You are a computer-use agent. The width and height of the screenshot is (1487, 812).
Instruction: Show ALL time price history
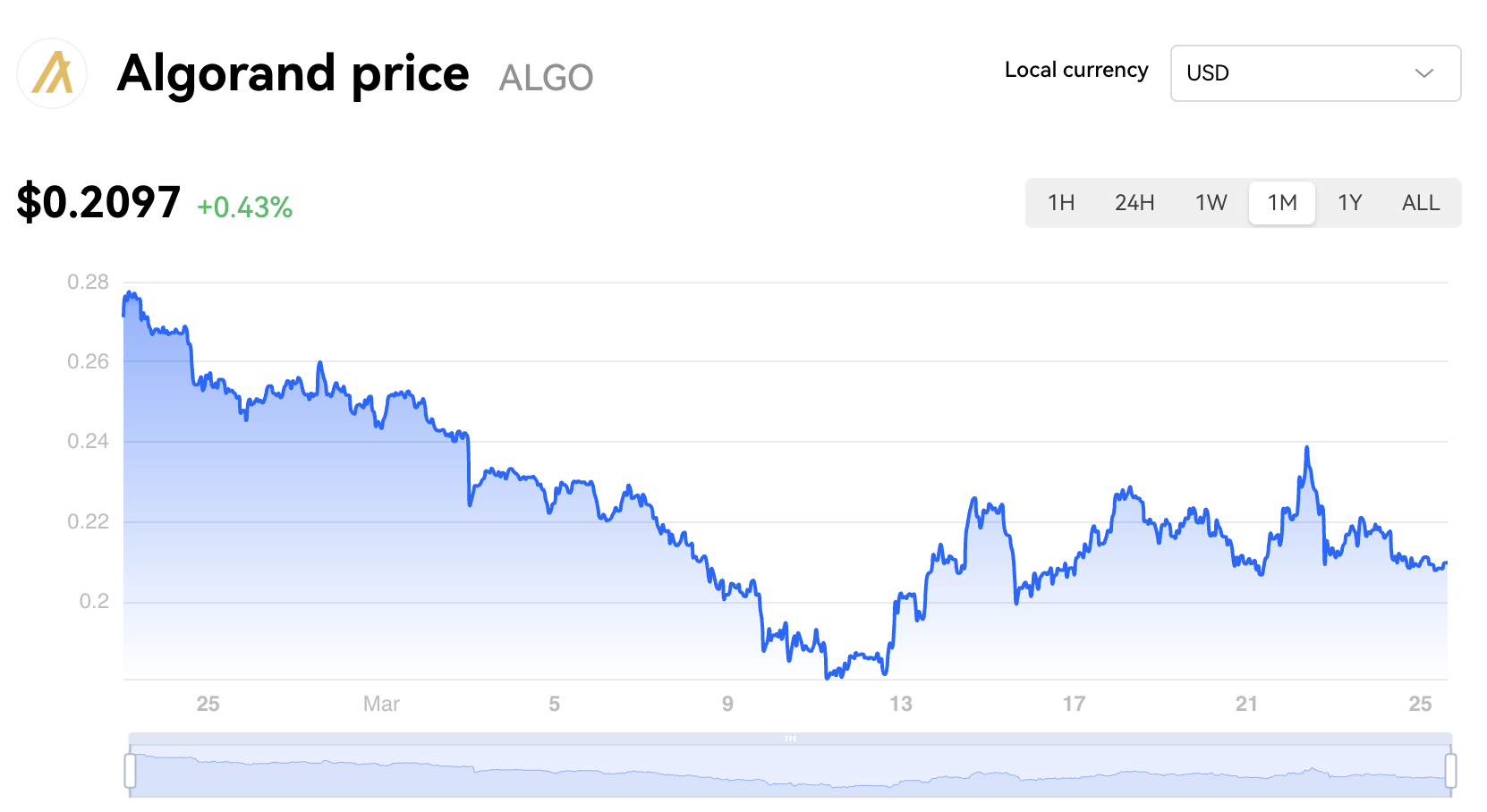click(1421, 203)
